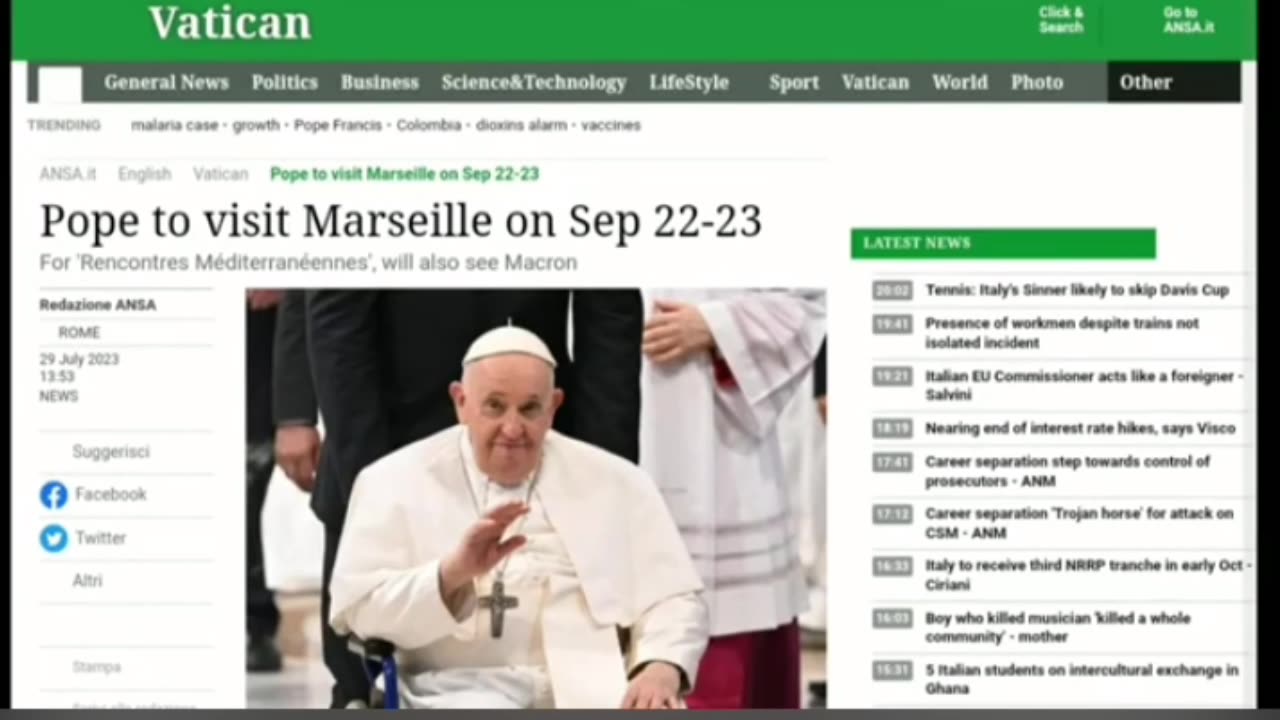1280x720 pixels.
Task: Click the Twitter share icon
Action: 54,538
